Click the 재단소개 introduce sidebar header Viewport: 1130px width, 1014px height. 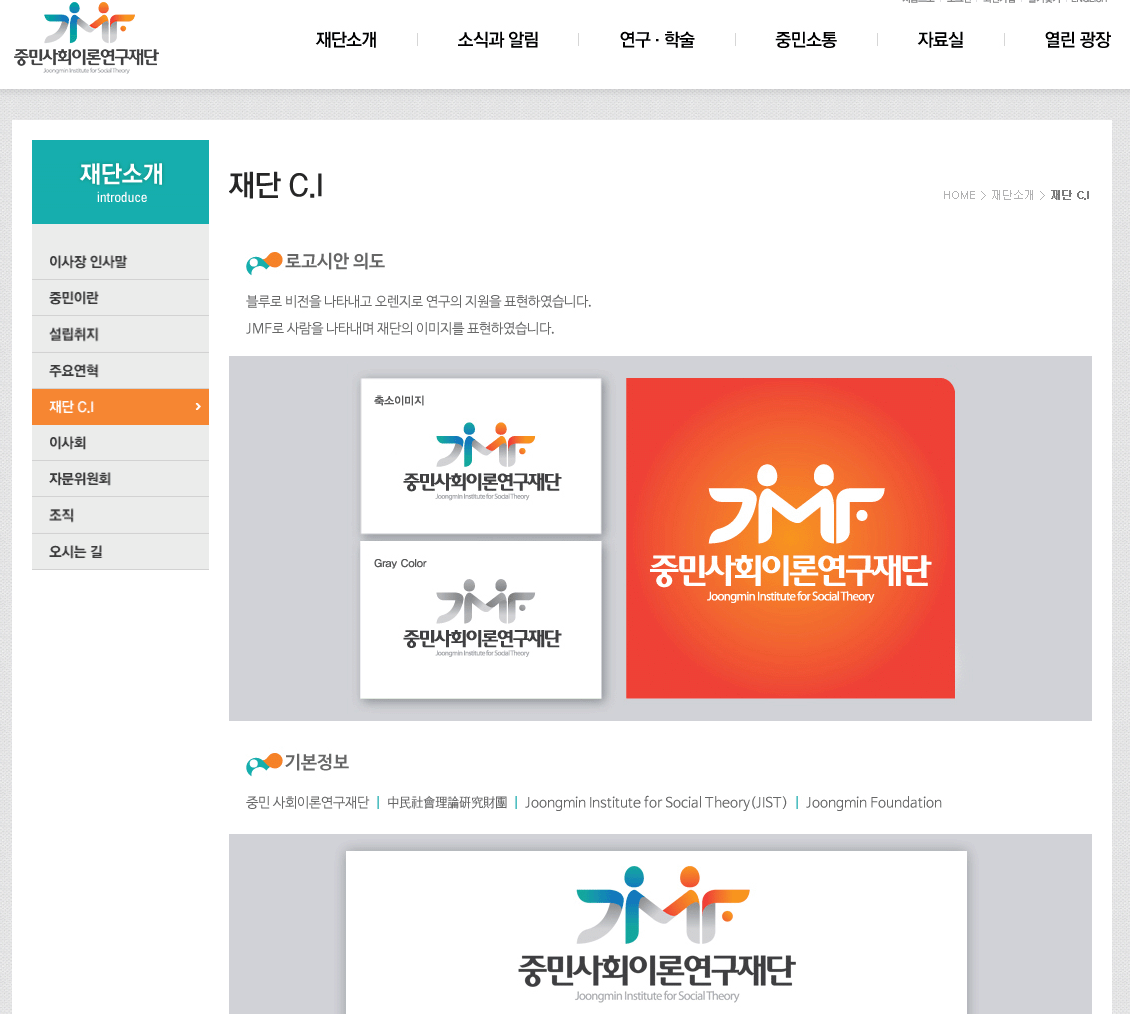pyautogui.click(x=120, y=182)
